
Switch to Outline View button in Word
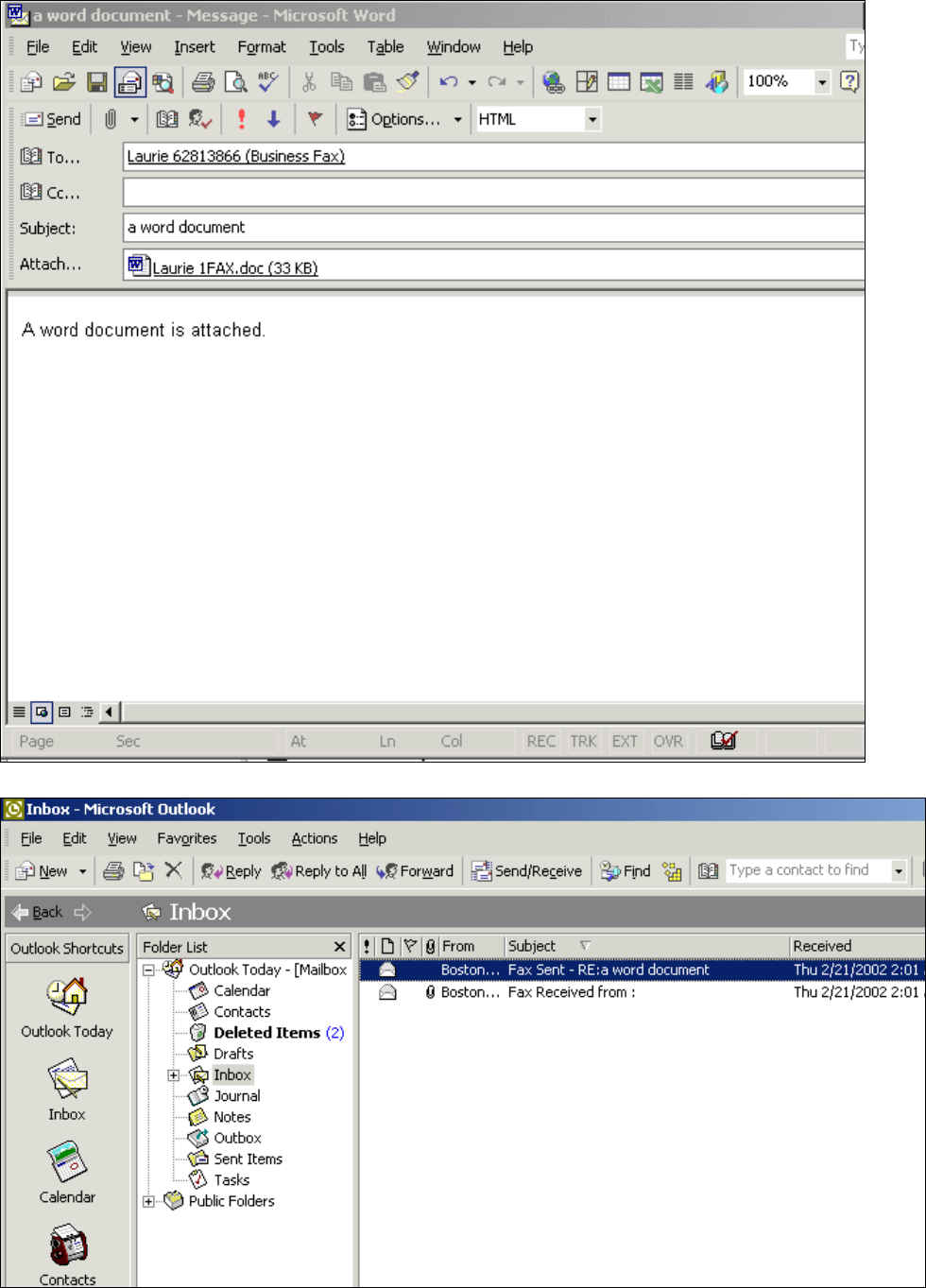pyautogui.click(x=87, y=713)
